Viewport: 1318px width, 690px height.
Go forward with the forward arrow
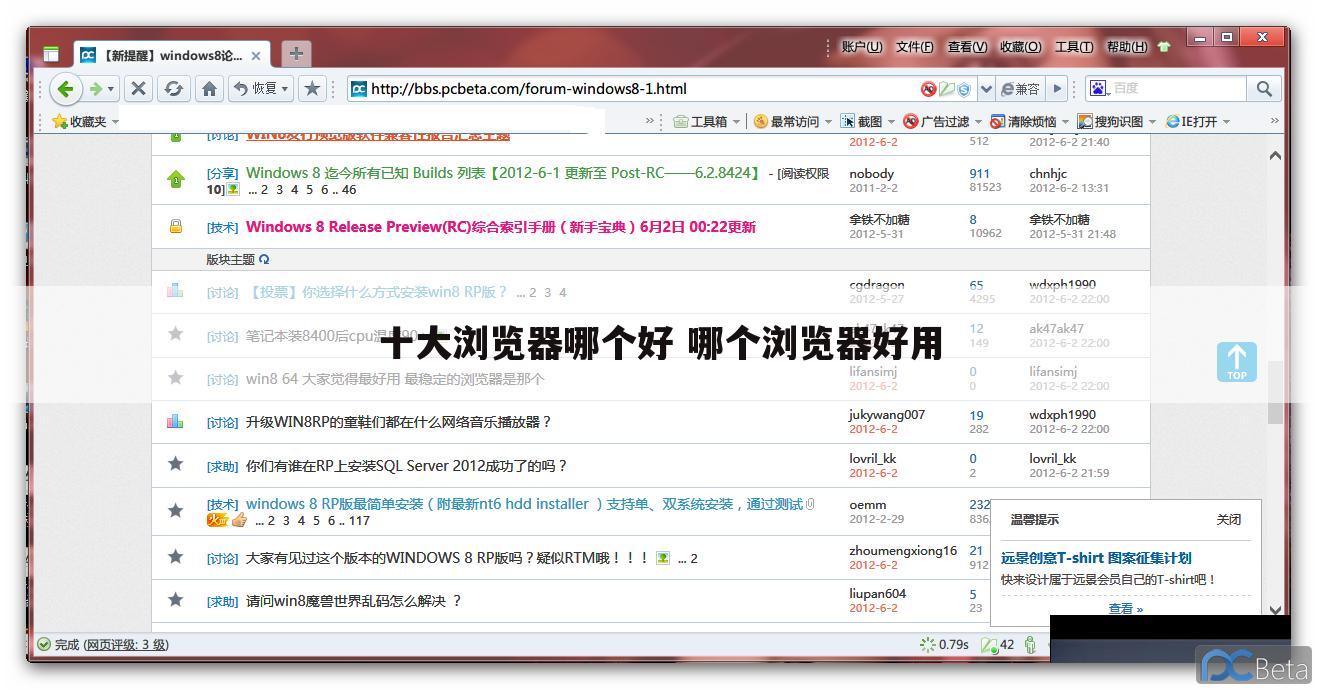tap(96, 89)
